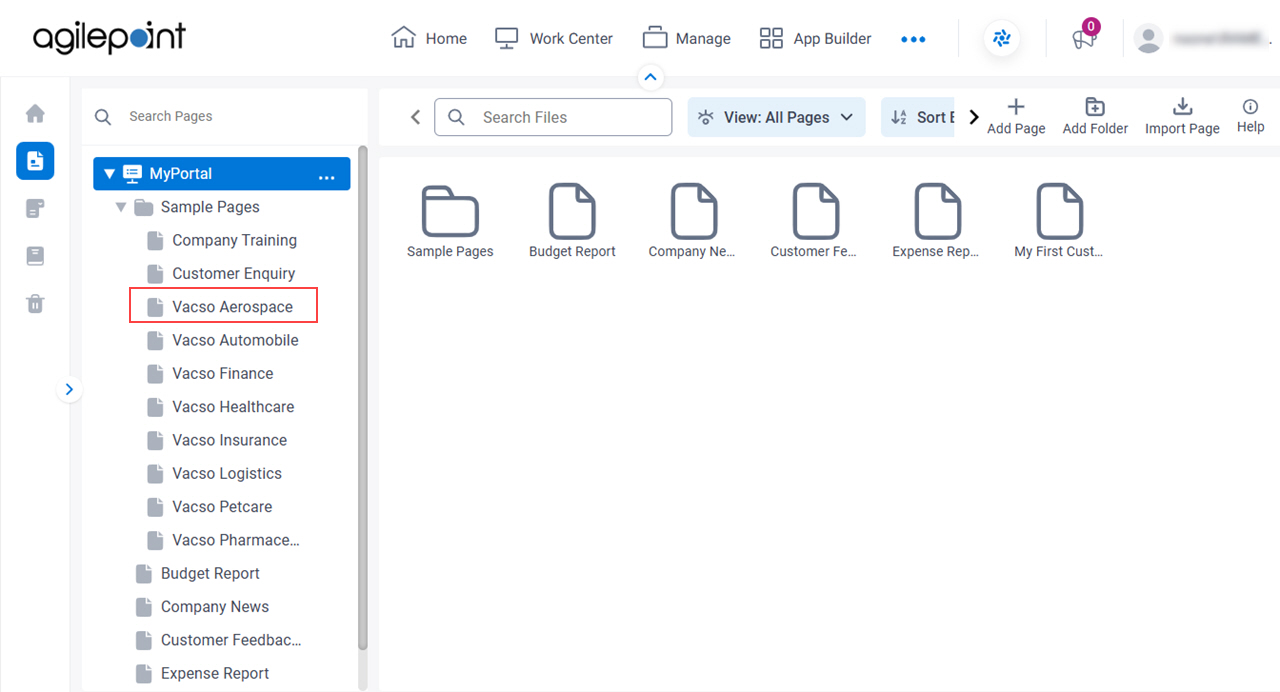
Task: Select Customer Enquiry page in tree
Action: tap(221, 273)
